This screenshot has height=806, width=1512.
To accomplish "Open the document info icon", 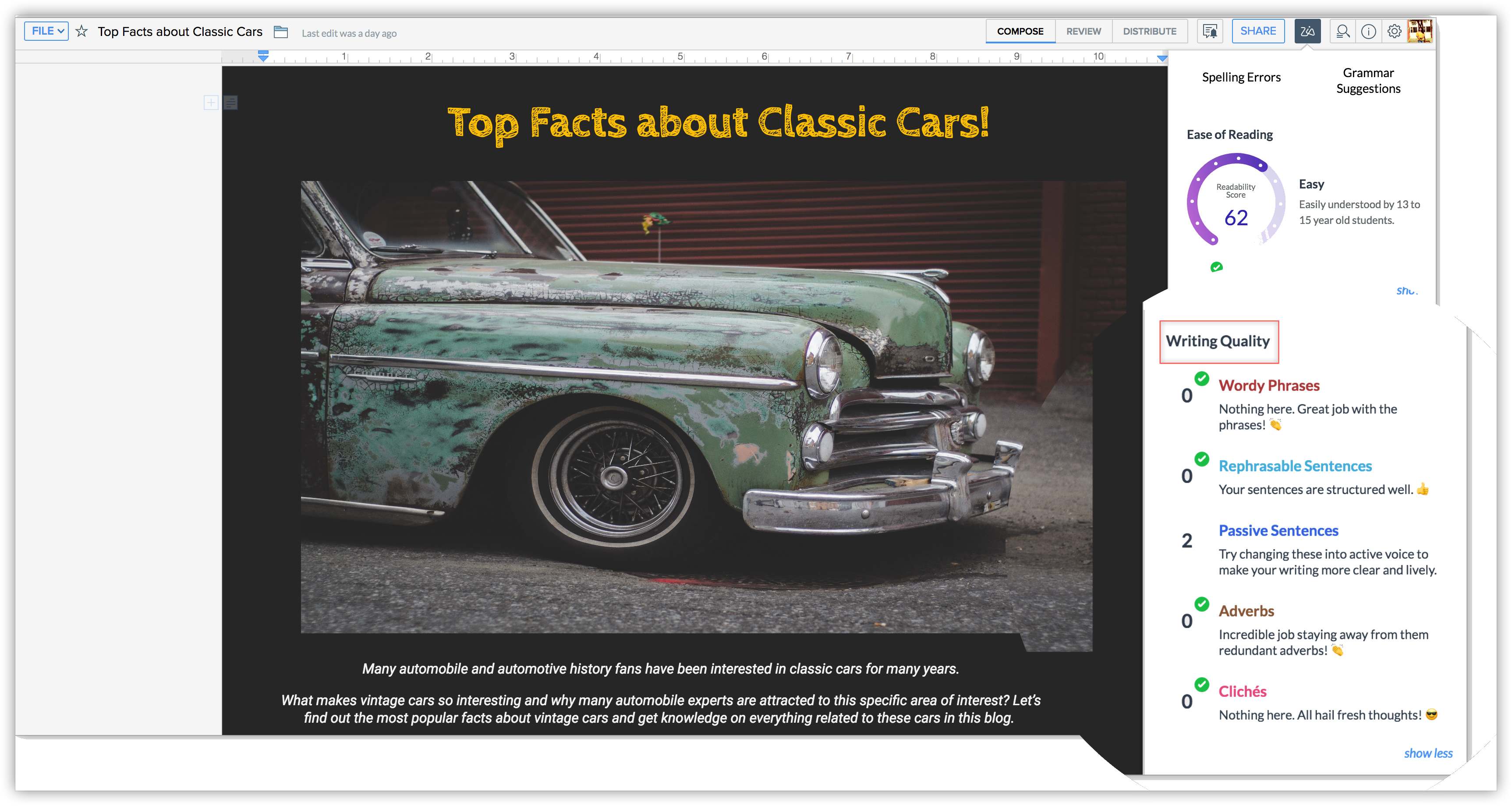I will click(1368, 32).
